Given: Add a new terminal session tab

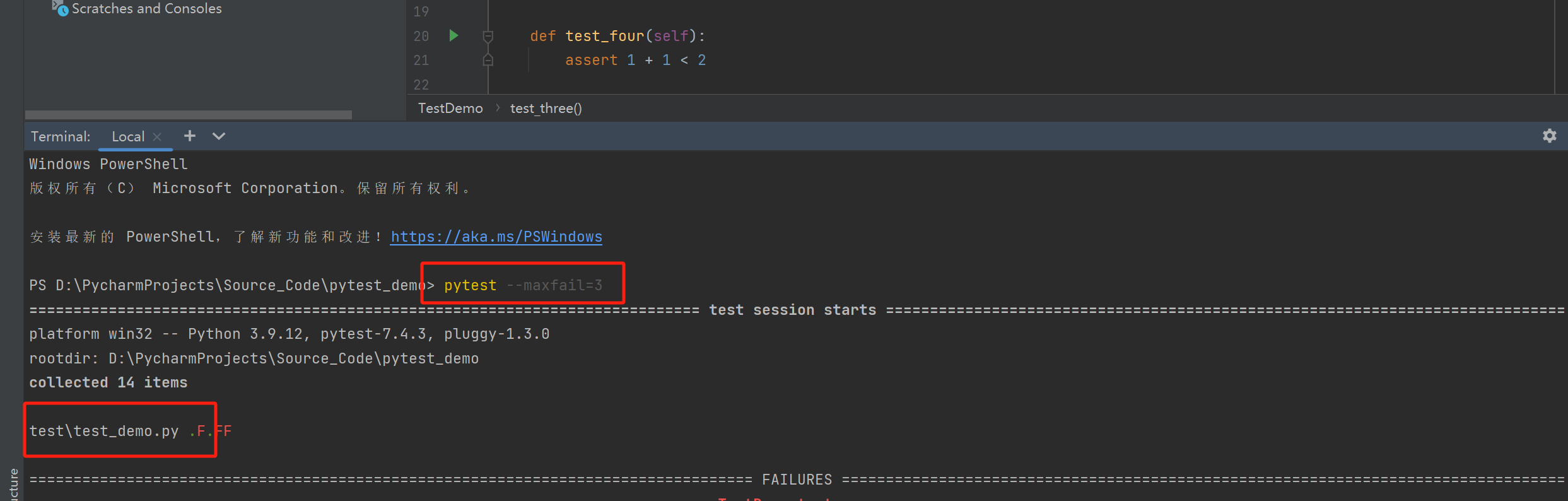Looking at the screenshot, I should point(189,136).
